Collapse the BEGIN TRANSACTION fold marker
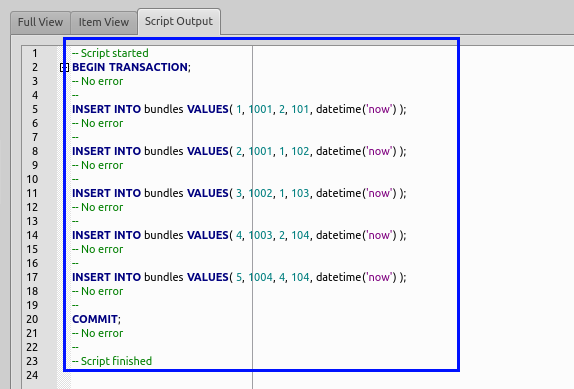This screenshot has height=389, width=574. click(x=64, y=67)
